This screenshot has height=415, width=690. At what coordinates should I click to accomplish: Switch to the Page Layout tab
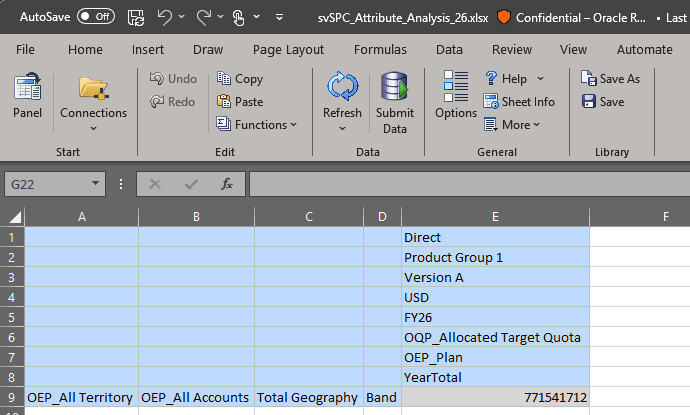click(288, 50)
